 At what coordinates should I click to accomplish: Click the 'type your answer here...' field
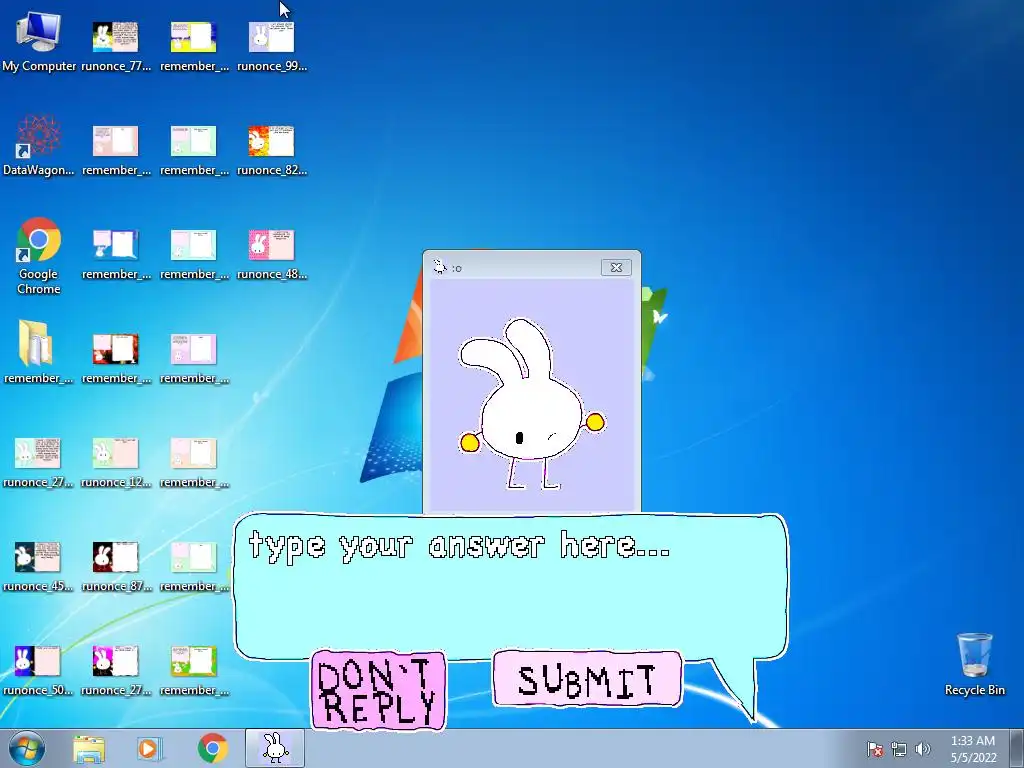pos(511,586)
